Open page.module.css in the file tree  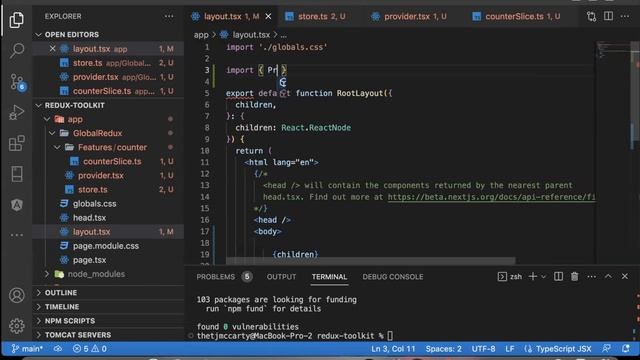(x=106, y=246)
